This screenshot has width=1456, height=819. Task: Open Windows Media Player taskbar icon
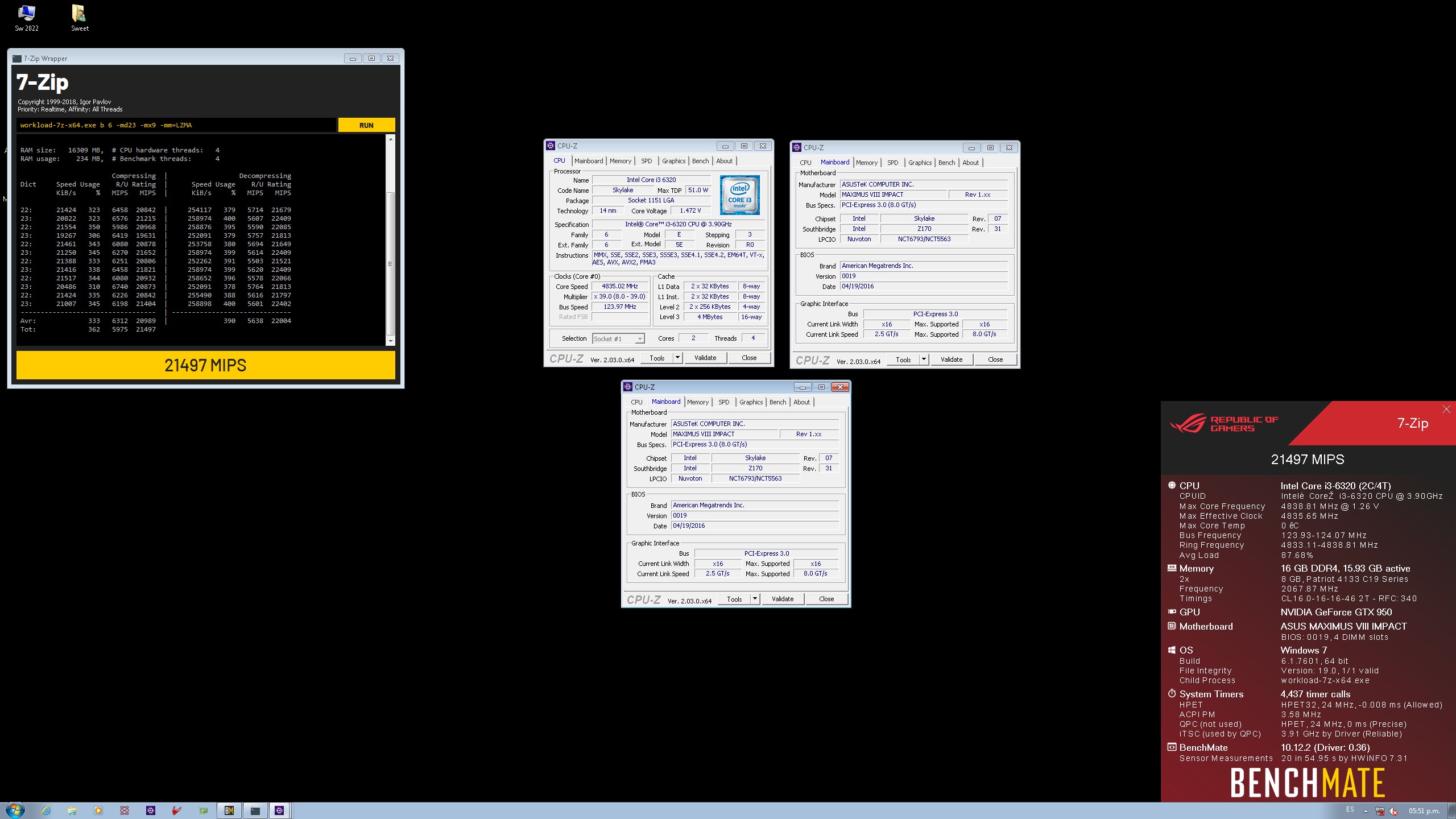[x=98, y=810]
